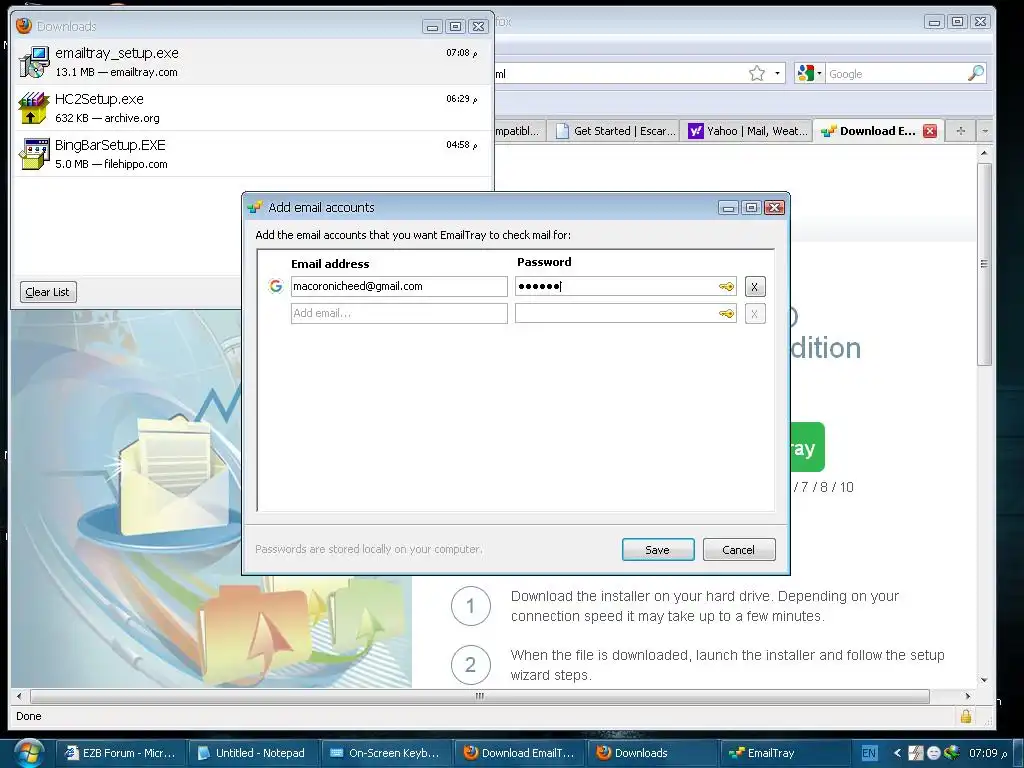The image size is (1024, 768).
Task: Select BingBarSetup.EXE download entry text
Action: pos(110,145)
